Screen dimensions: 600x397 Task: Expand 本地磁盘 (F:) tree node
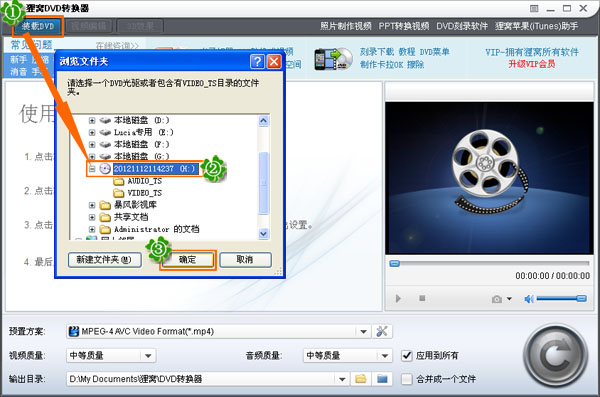[x=92, y=144]
